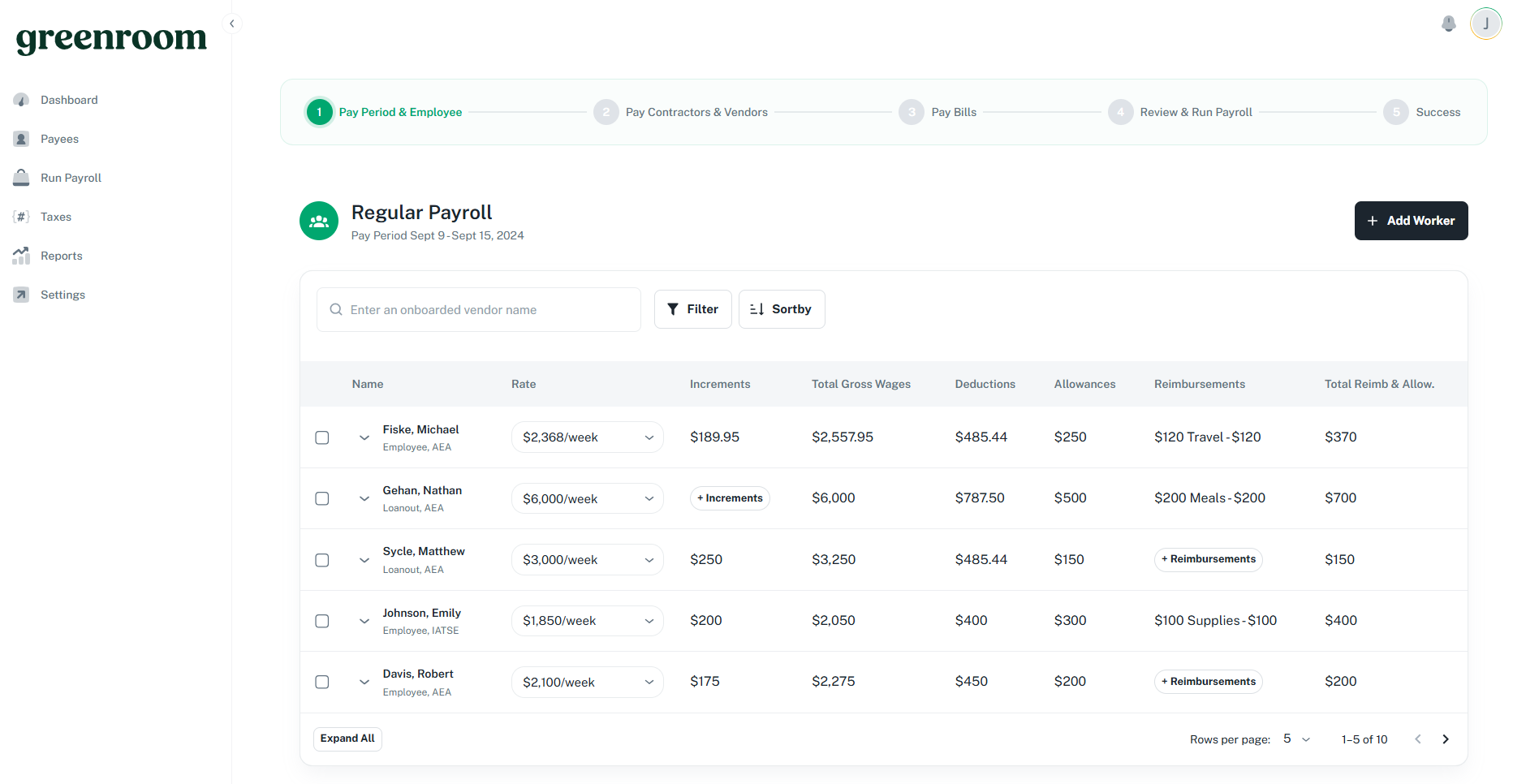Click the Taxes hash icon

21,217
